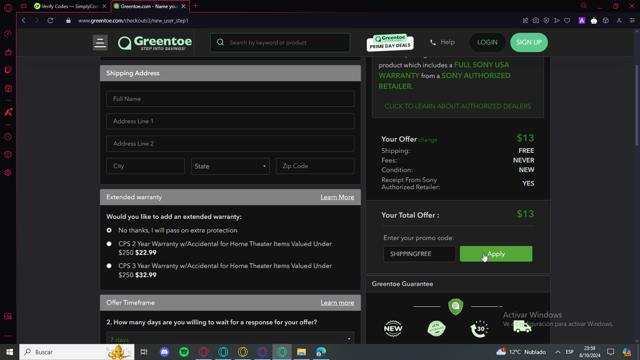Screen dimensions: 640x360
Task: Open the offer timeframe days dropdown
Action: point(230,338)
